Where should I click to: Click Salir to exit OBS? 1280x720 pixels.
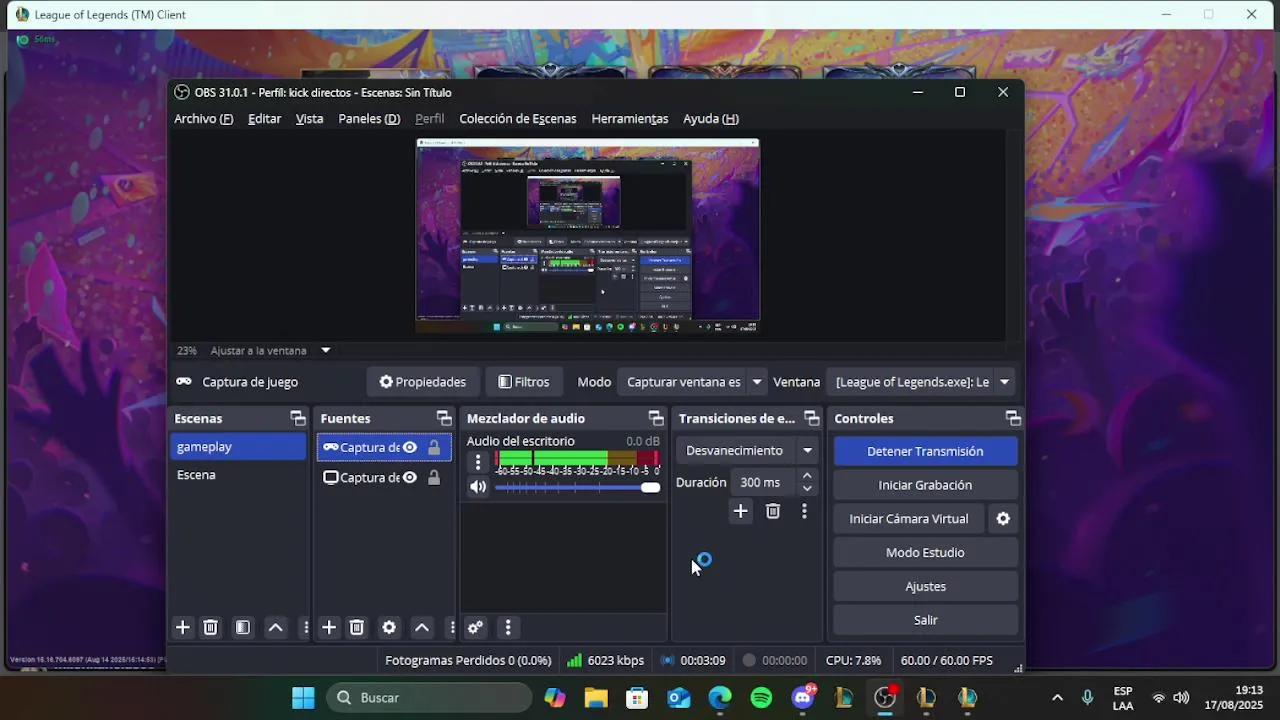click(x=925, y=620)
